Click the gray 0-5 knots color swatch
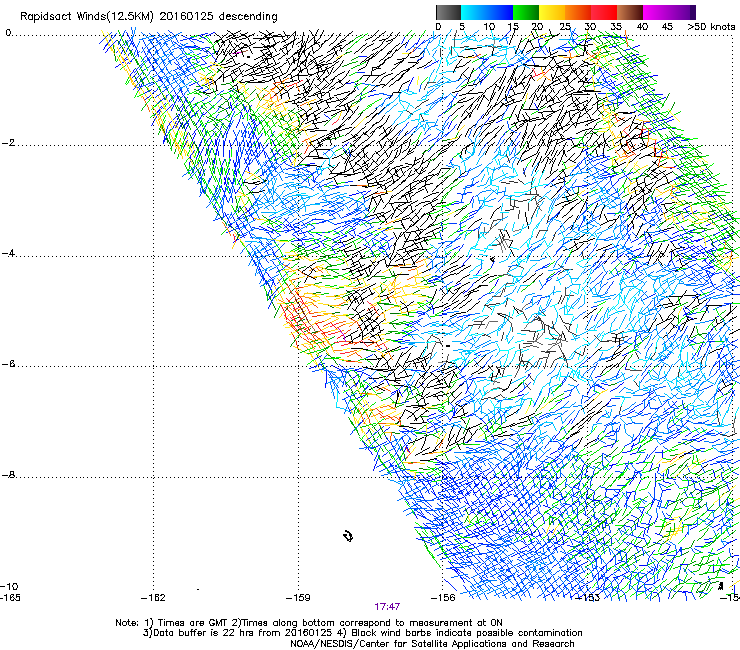The image size is (740, 650). pos(448,12)
